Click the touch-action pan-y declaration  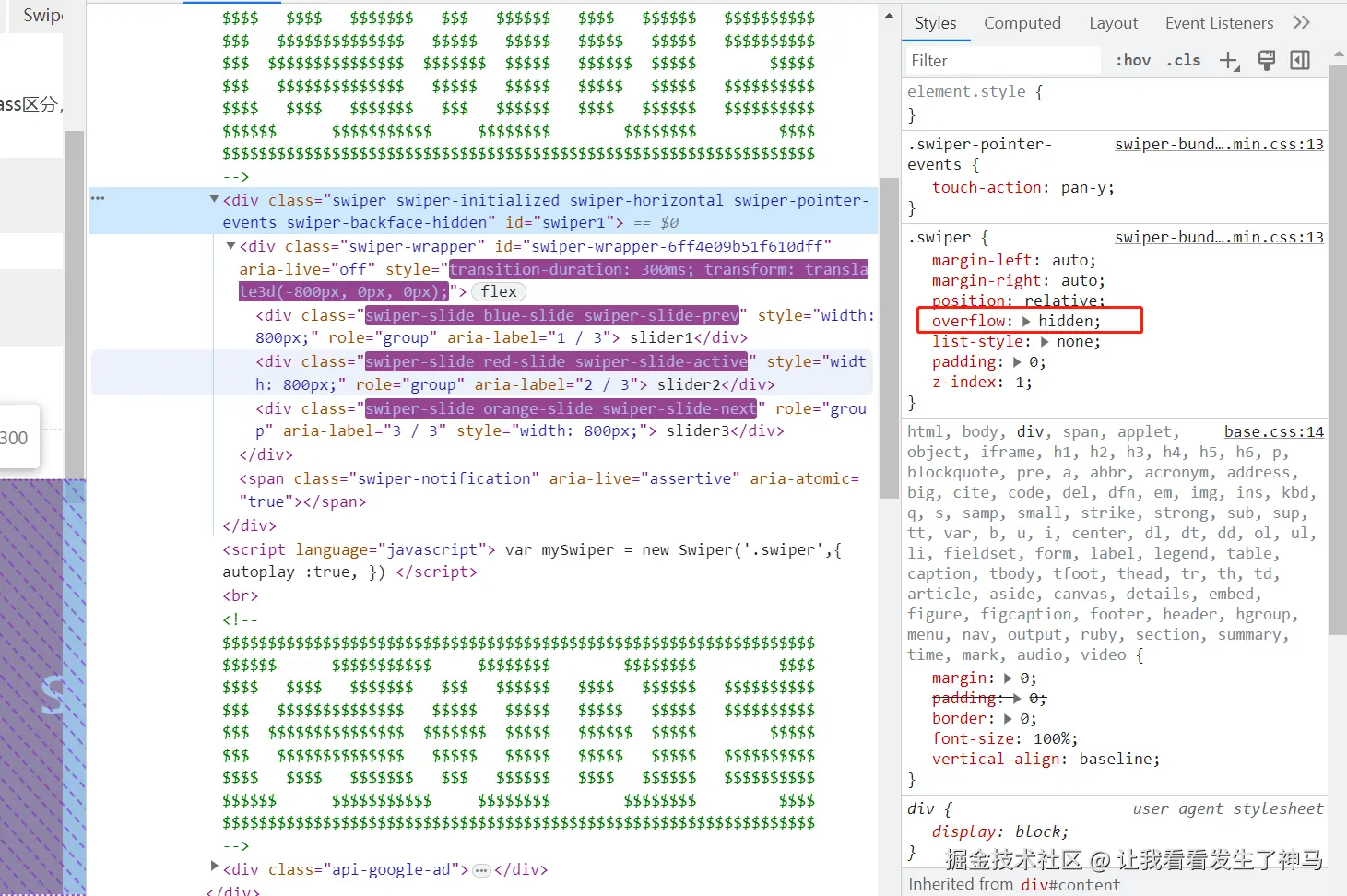point(1023,188)
